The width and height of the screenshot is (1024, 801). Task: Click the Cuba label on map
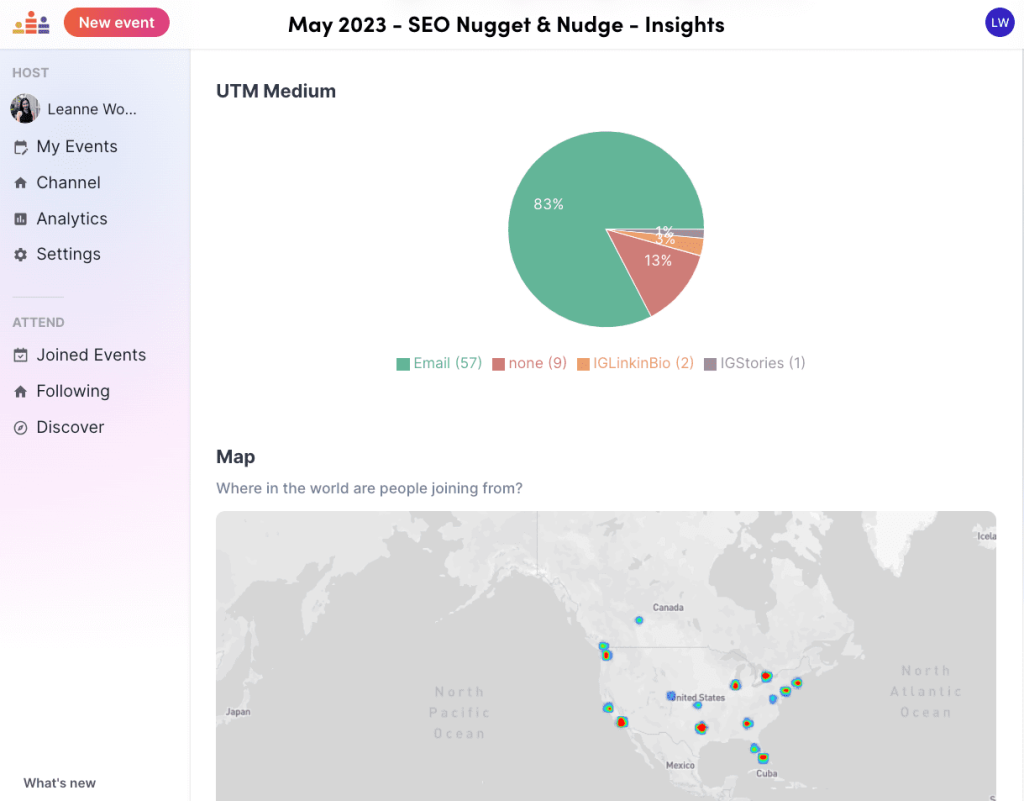tap(767, 774)
